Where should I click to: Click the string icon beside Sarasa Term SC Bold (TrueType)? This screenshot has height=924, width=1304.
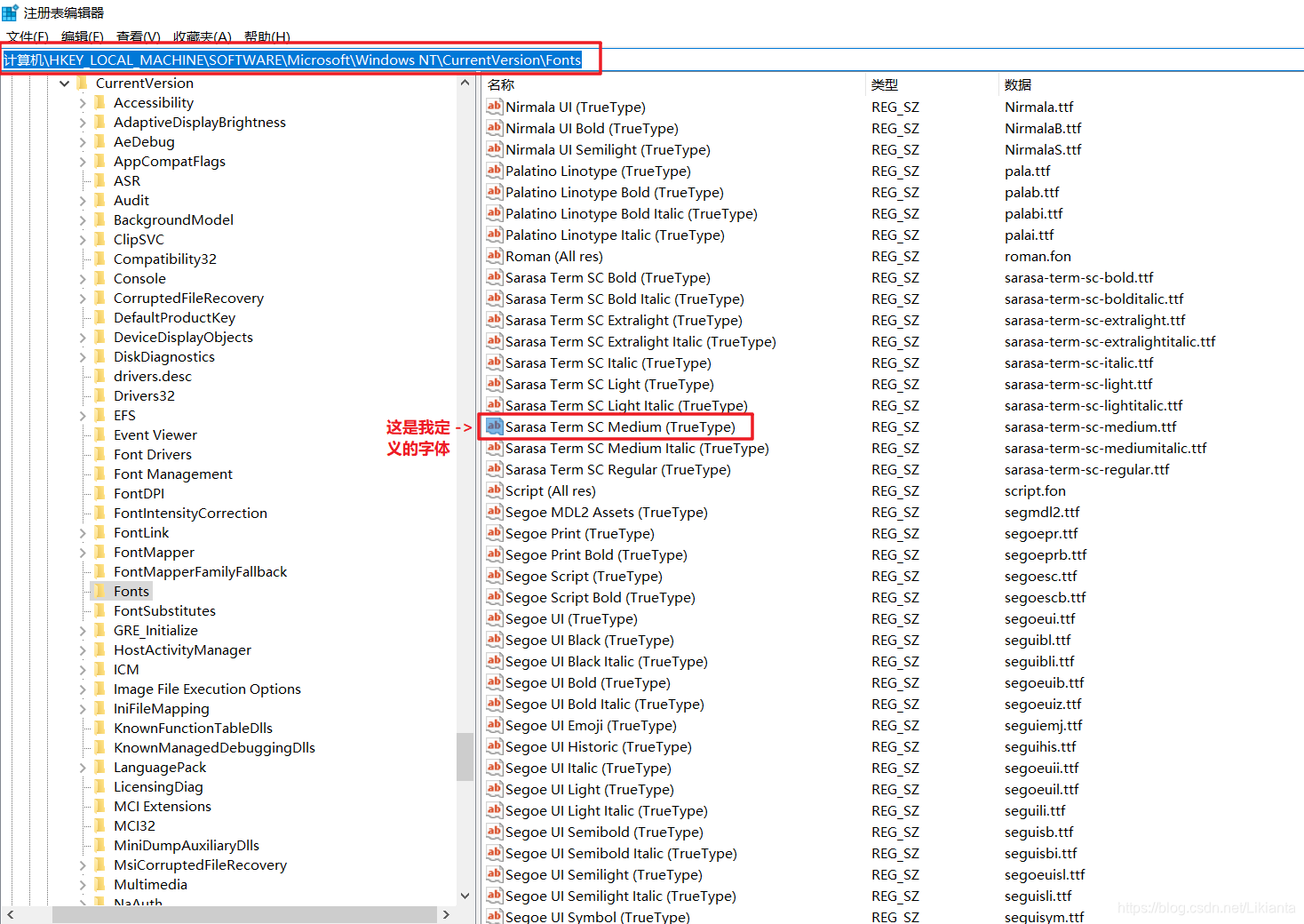(x=495, y=277)
